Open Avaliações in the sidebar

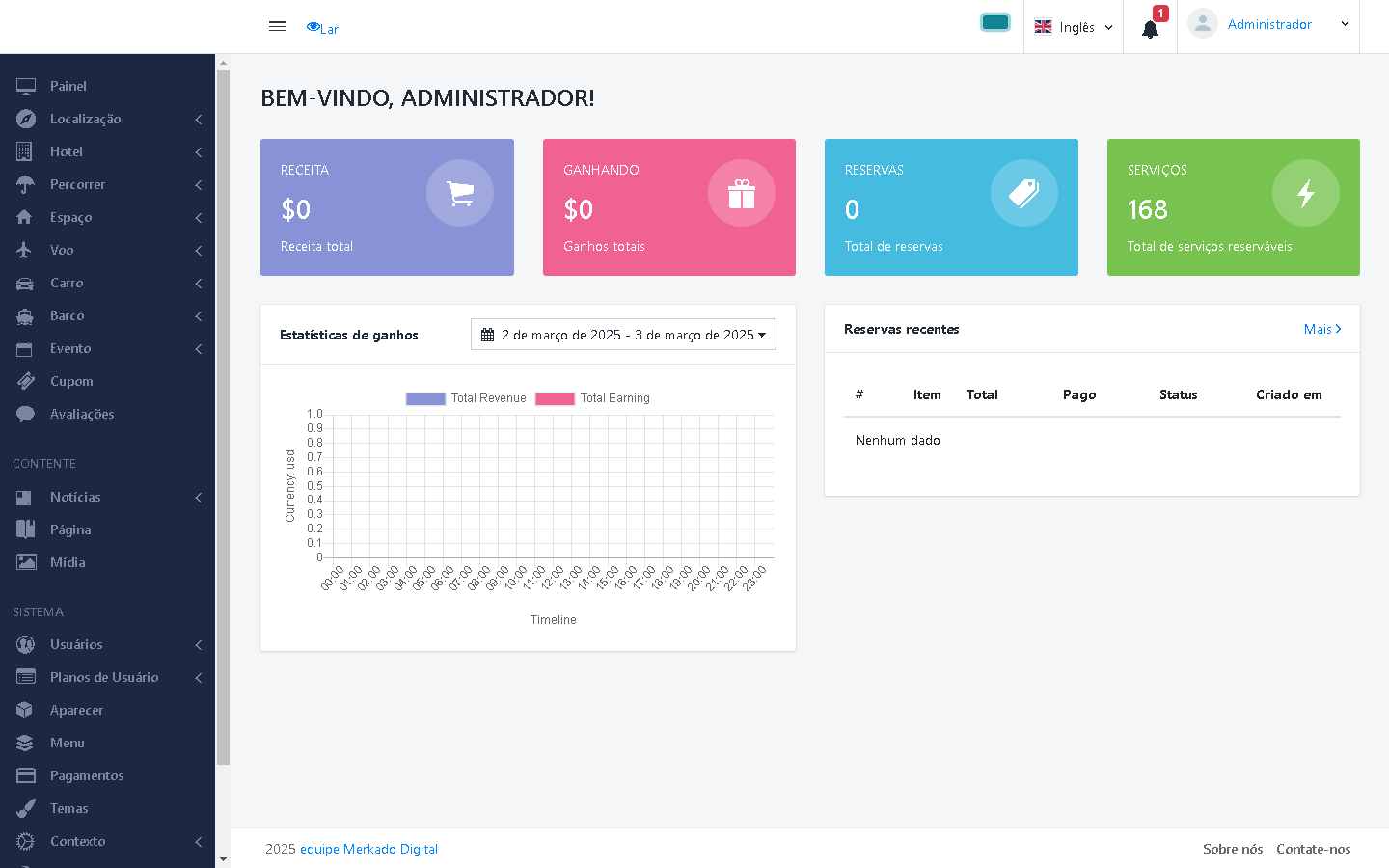81,414
